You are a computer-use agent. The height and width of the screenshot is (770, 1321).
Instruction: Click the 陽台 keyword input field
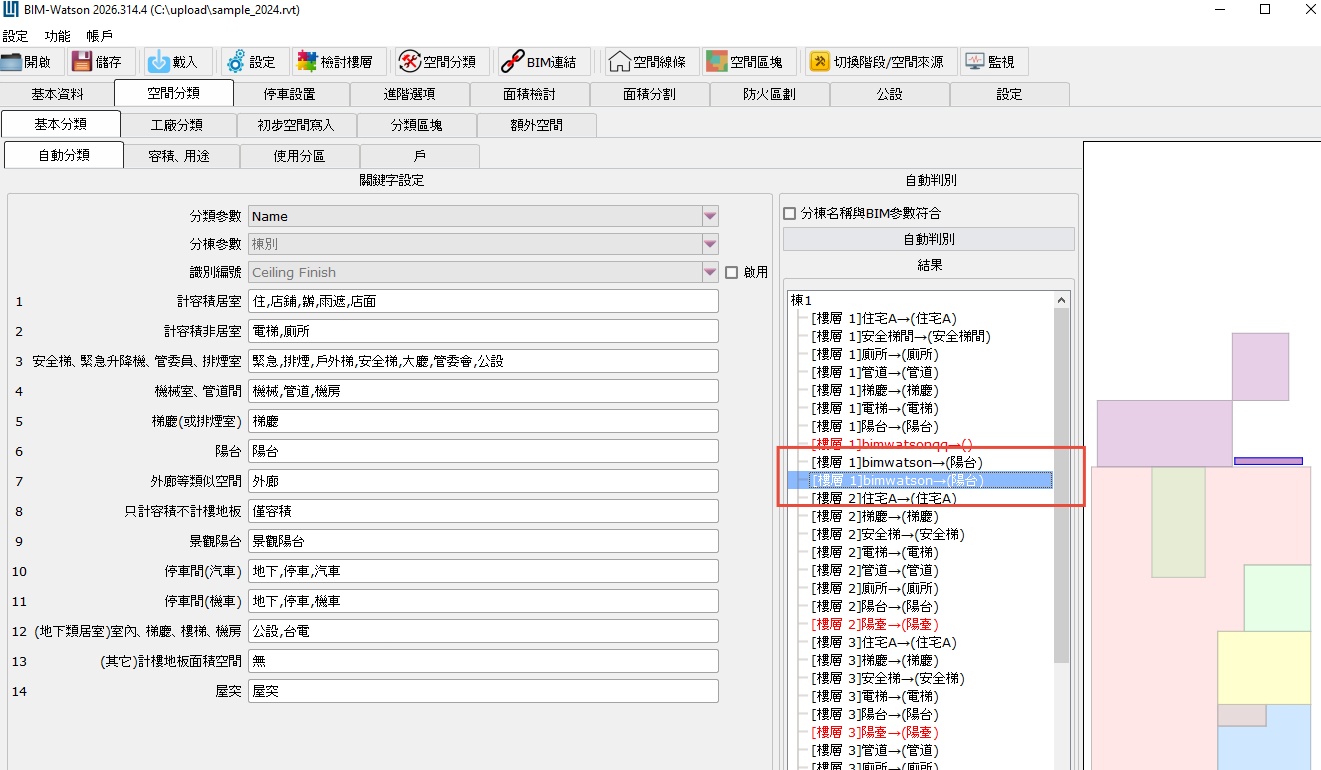pos(483,452)
